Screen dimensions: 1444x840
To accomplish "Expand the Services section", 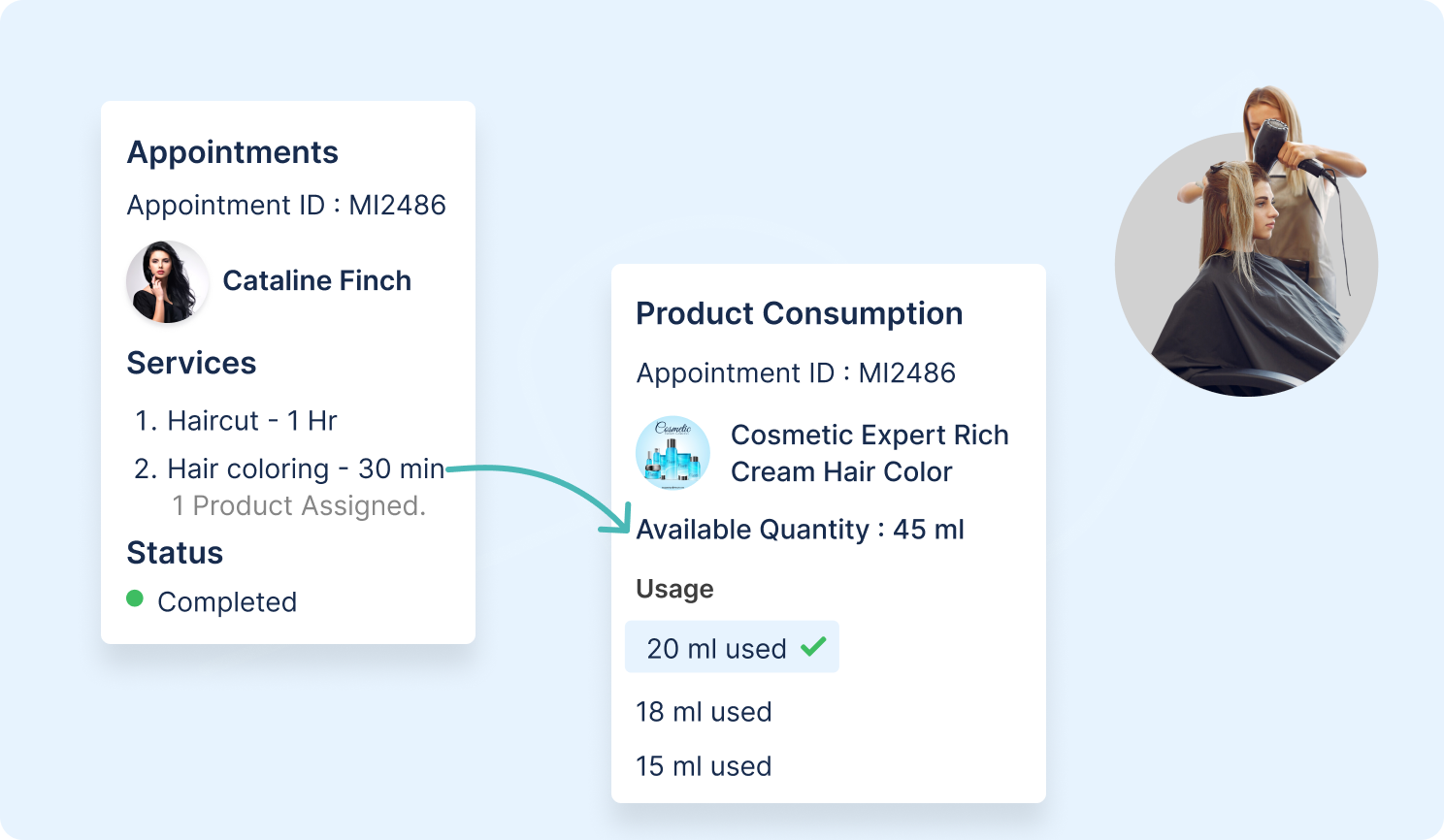I will pyautogui.click(x=191, y=363).
